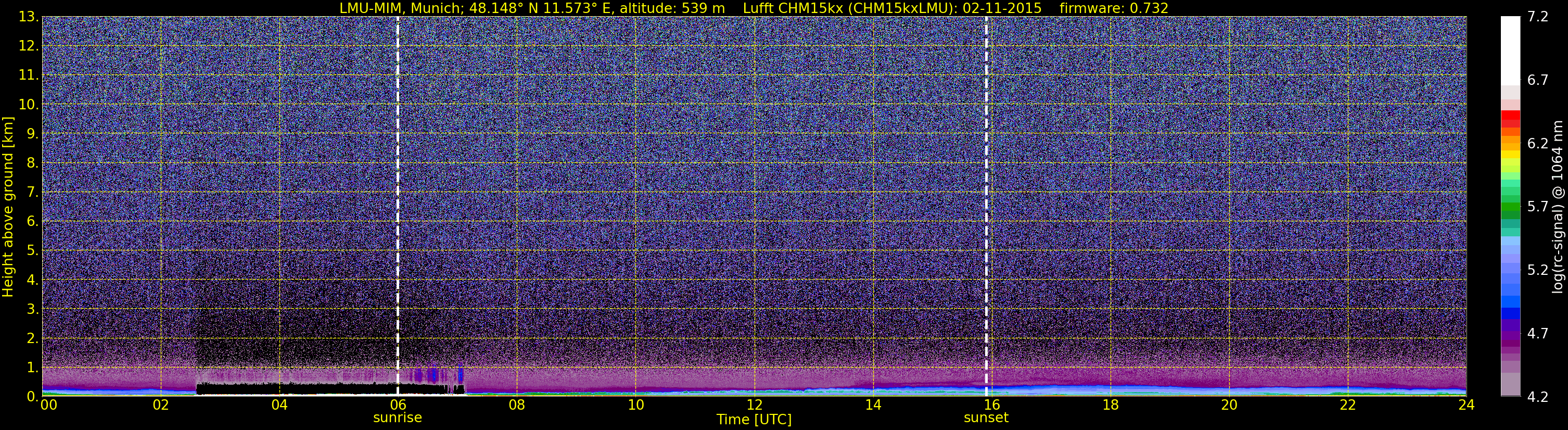Click the colorbar tick value '4.2'

tap(1538, 397)
